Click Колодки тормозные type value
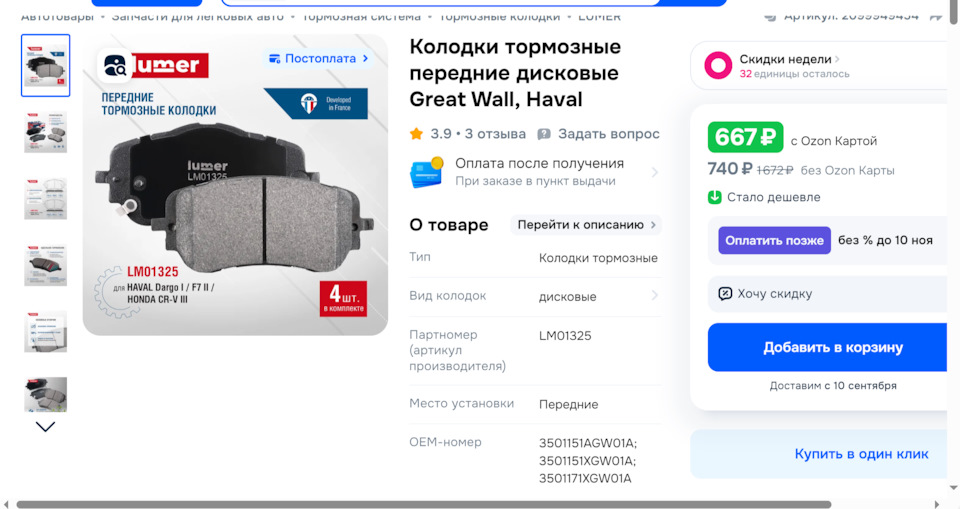 point(598,258)
